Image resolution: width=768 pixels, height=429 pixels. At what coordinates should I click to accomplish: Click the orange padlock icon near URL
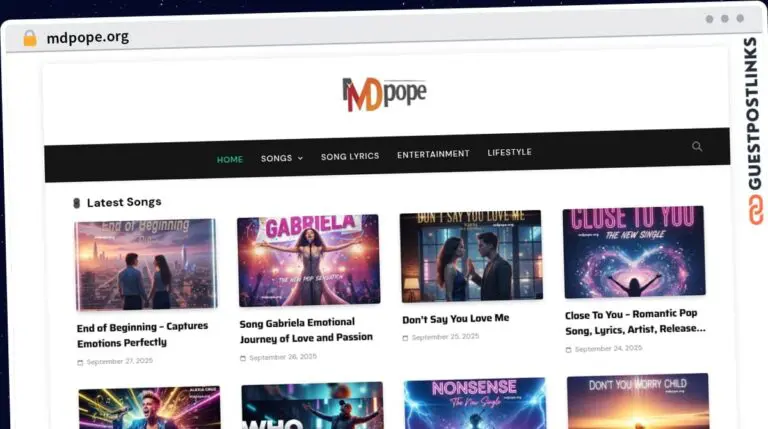coord(30,38)
